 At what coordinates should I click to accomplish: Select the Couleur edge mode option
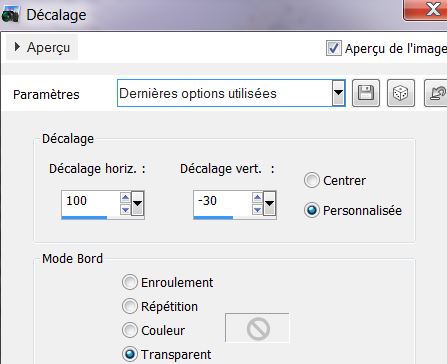tap(130, 330)
